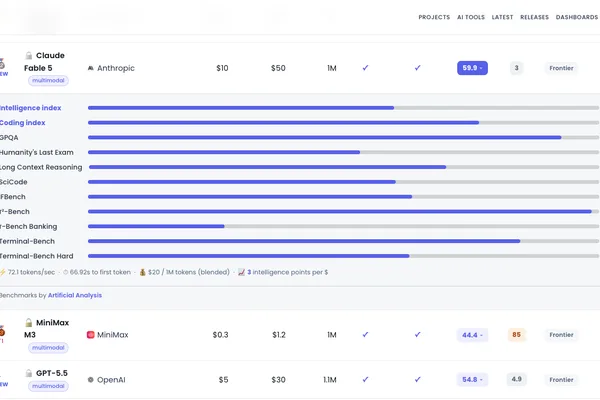Click the lock icon beside MiniMax M3

click(29, 323)
